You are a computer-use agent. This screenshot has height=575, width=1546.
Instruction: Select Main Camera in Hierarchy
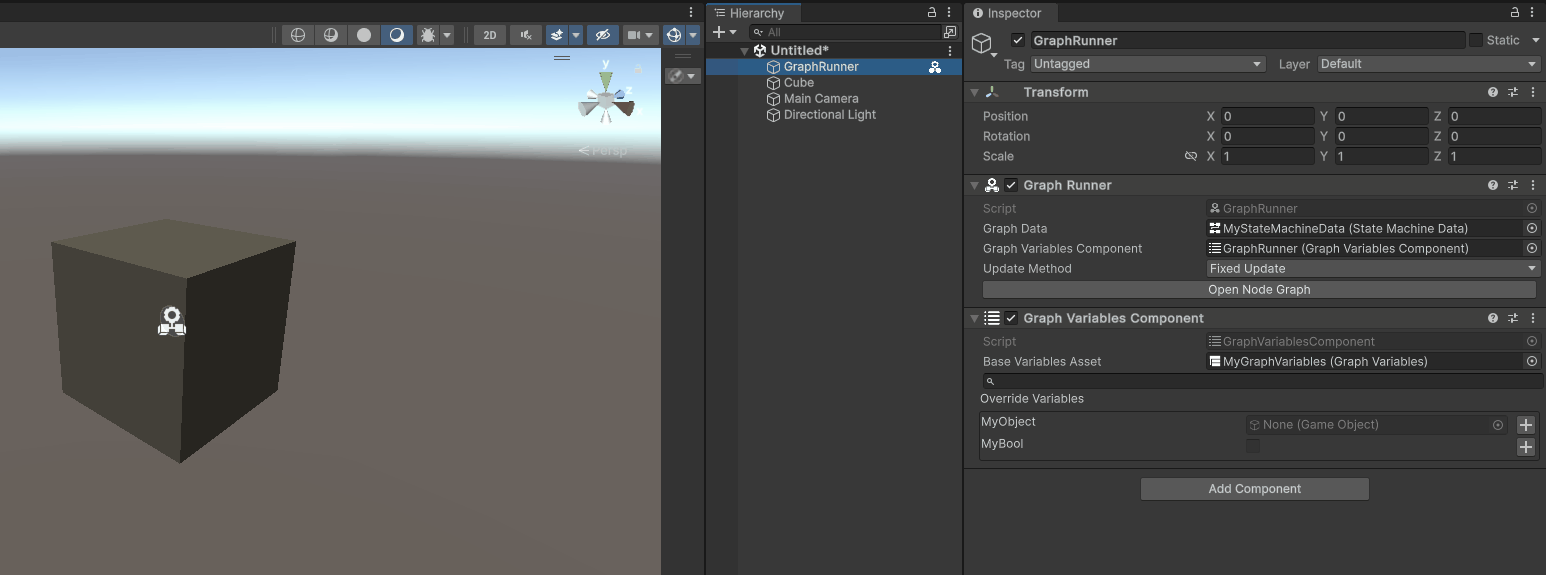pos(820,99)
